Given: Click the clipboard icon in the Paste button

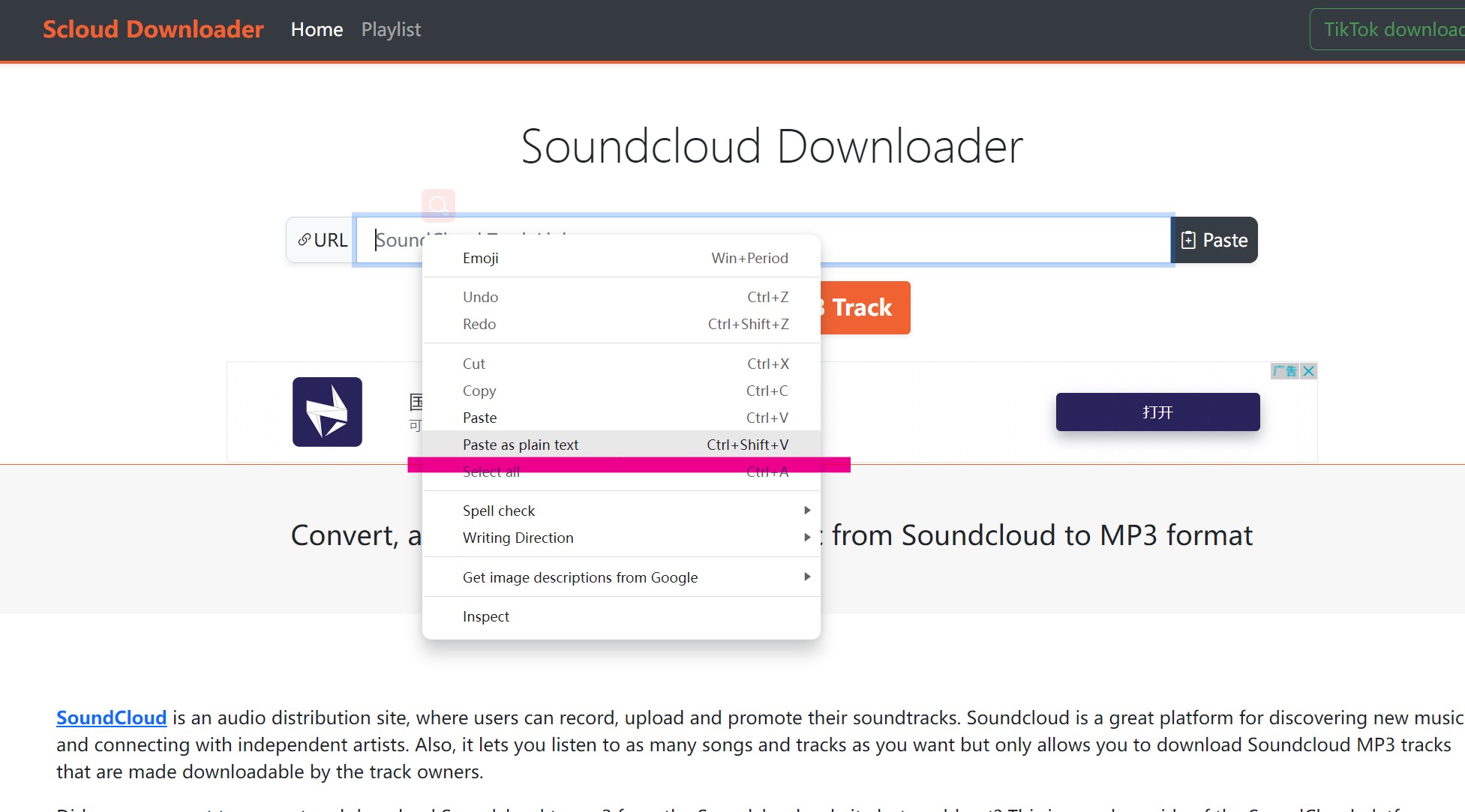Looking at the screenshot, I should [x=1188, y=240].
